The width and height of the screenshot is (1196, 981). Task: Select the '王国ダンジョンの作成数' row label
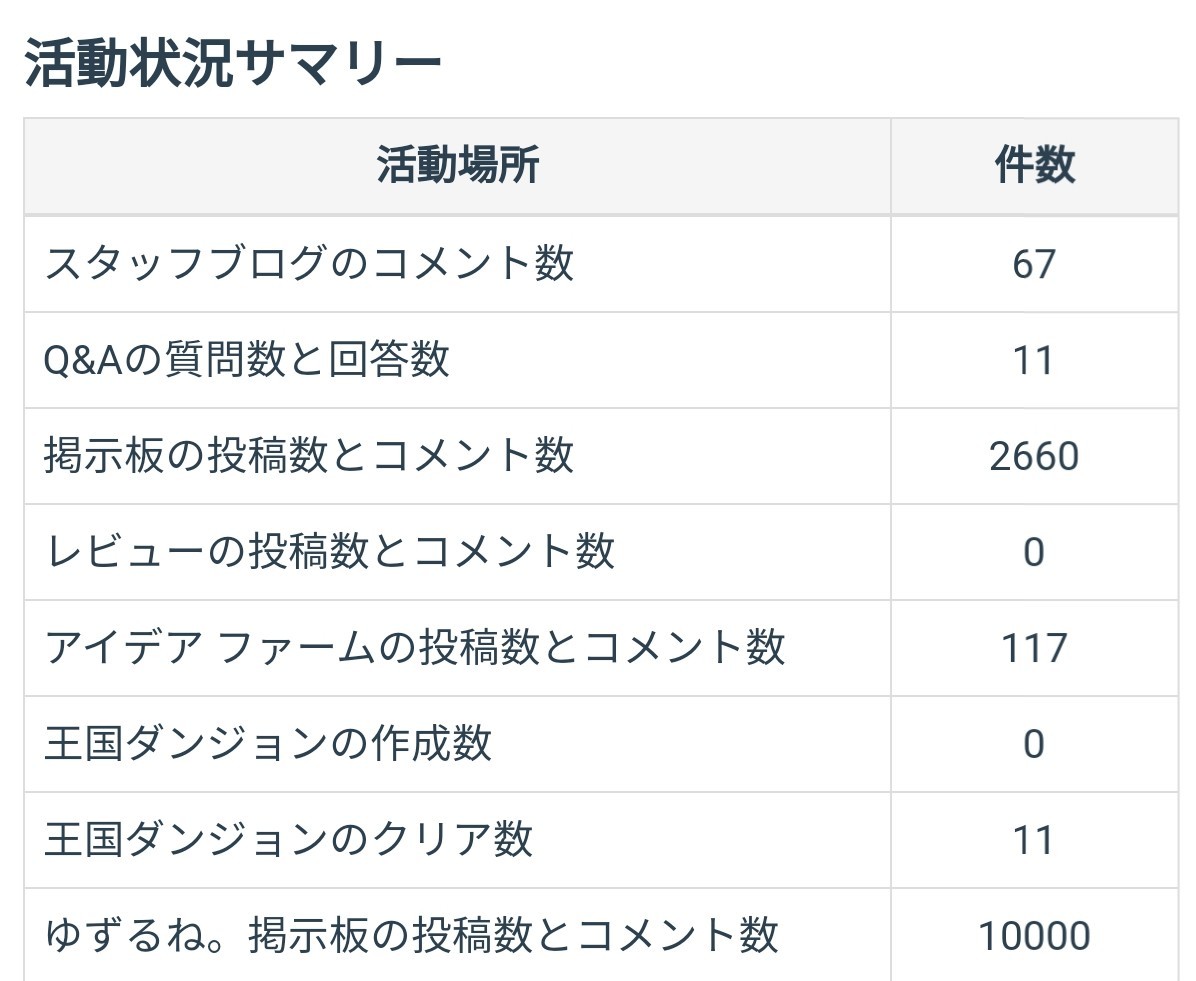coord(268,744)
